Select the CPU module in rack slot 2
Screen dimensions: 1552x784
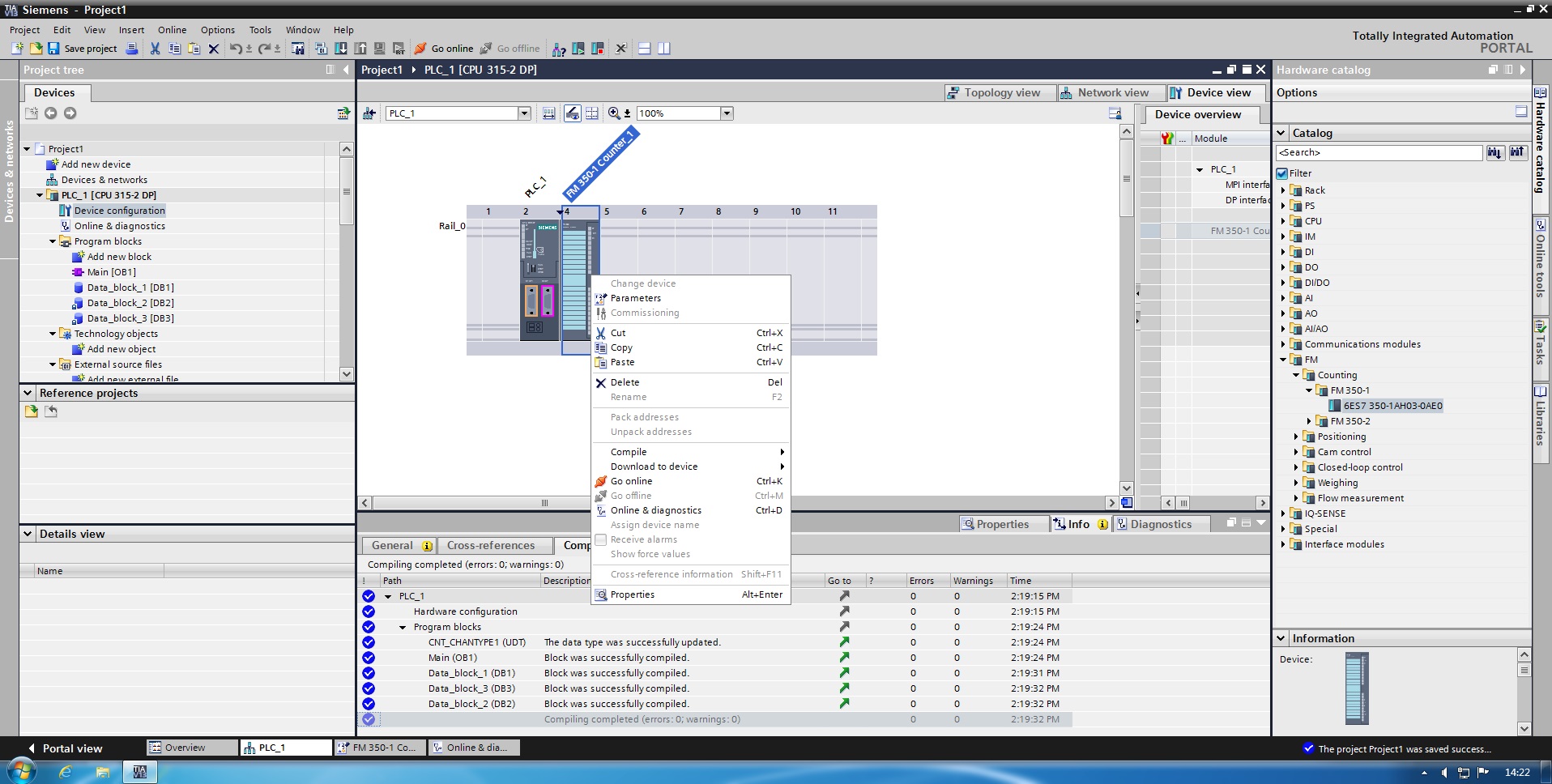[x=539, y=279]
